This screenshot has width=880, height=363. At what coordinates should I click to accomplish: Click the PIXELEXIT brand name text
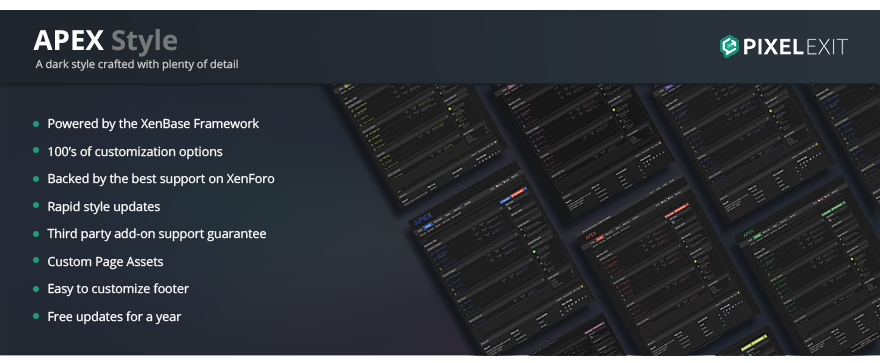795,47
